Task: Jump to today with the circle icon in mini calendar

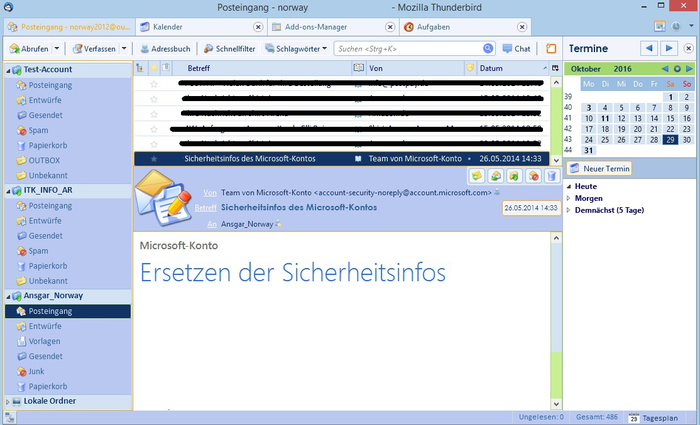Action: pyautogui.click(x=677, y=69)
